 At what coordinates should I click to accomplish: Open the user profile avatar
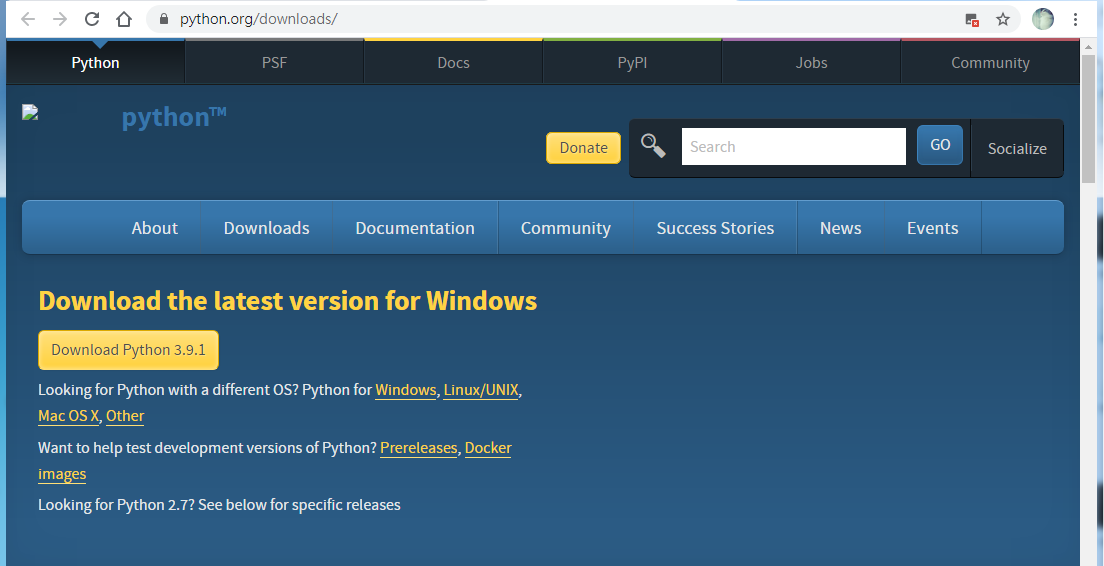coord(1043,19)
